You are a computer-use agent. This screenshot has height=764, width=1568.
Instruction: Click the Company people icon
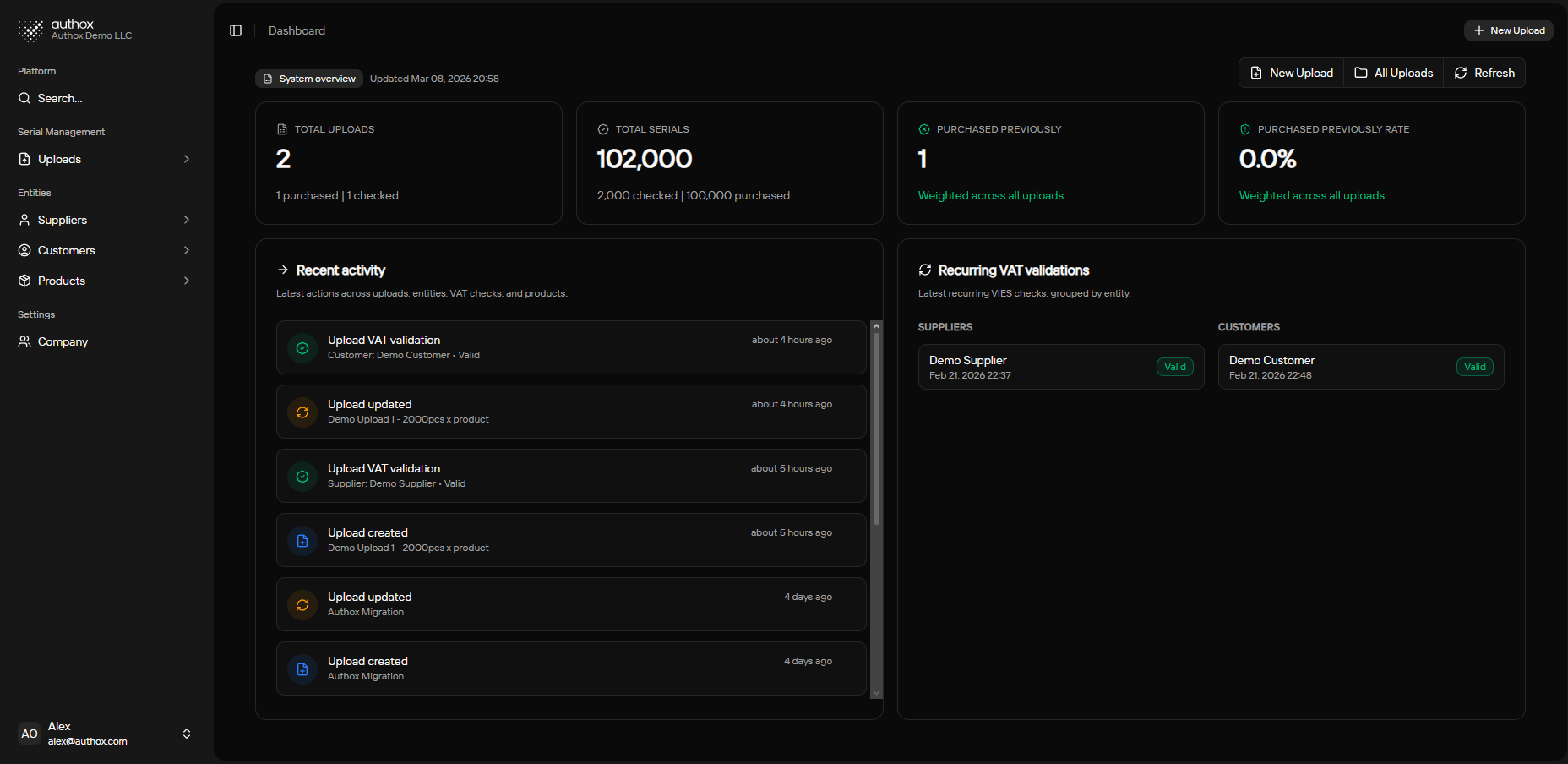pos(24,342)
